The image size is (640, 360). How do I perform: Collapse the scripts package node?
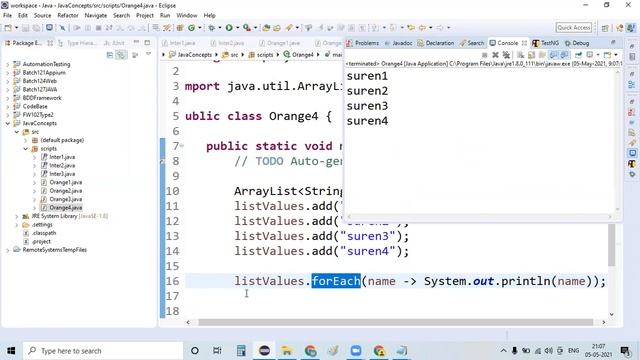[25, 149]
